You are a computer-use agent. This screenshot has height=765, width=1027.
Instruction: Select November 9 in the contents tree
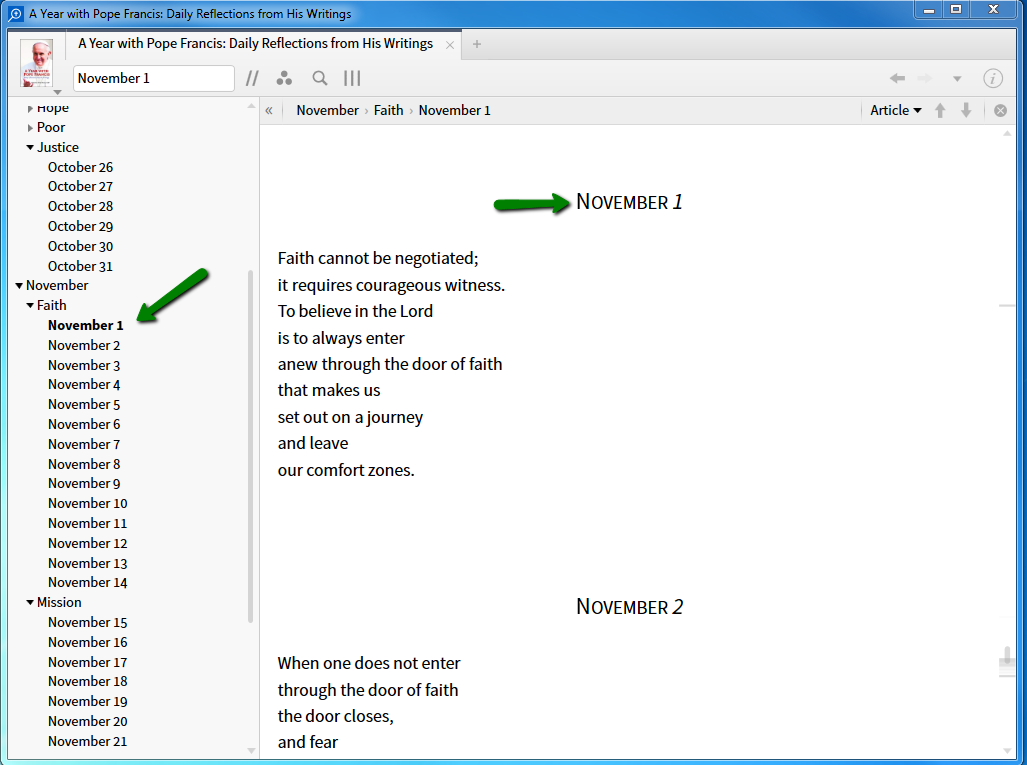coord(84,483)
